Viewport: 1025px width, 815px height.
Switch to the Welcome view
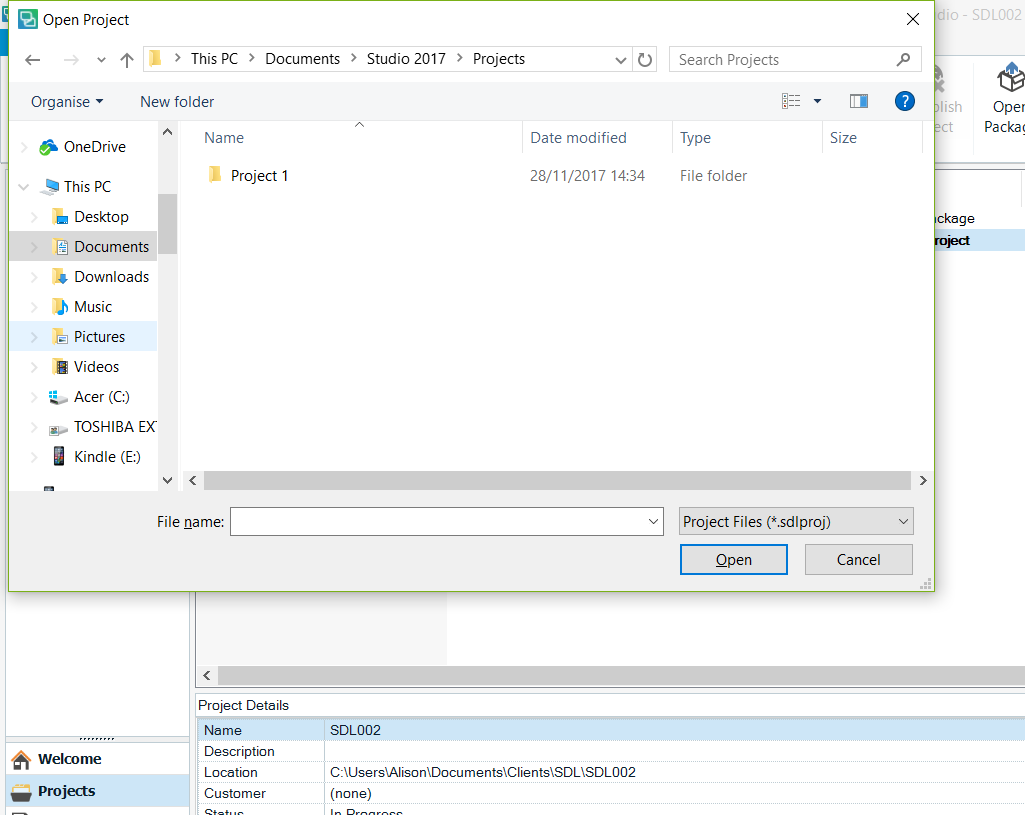pos(69,759)
